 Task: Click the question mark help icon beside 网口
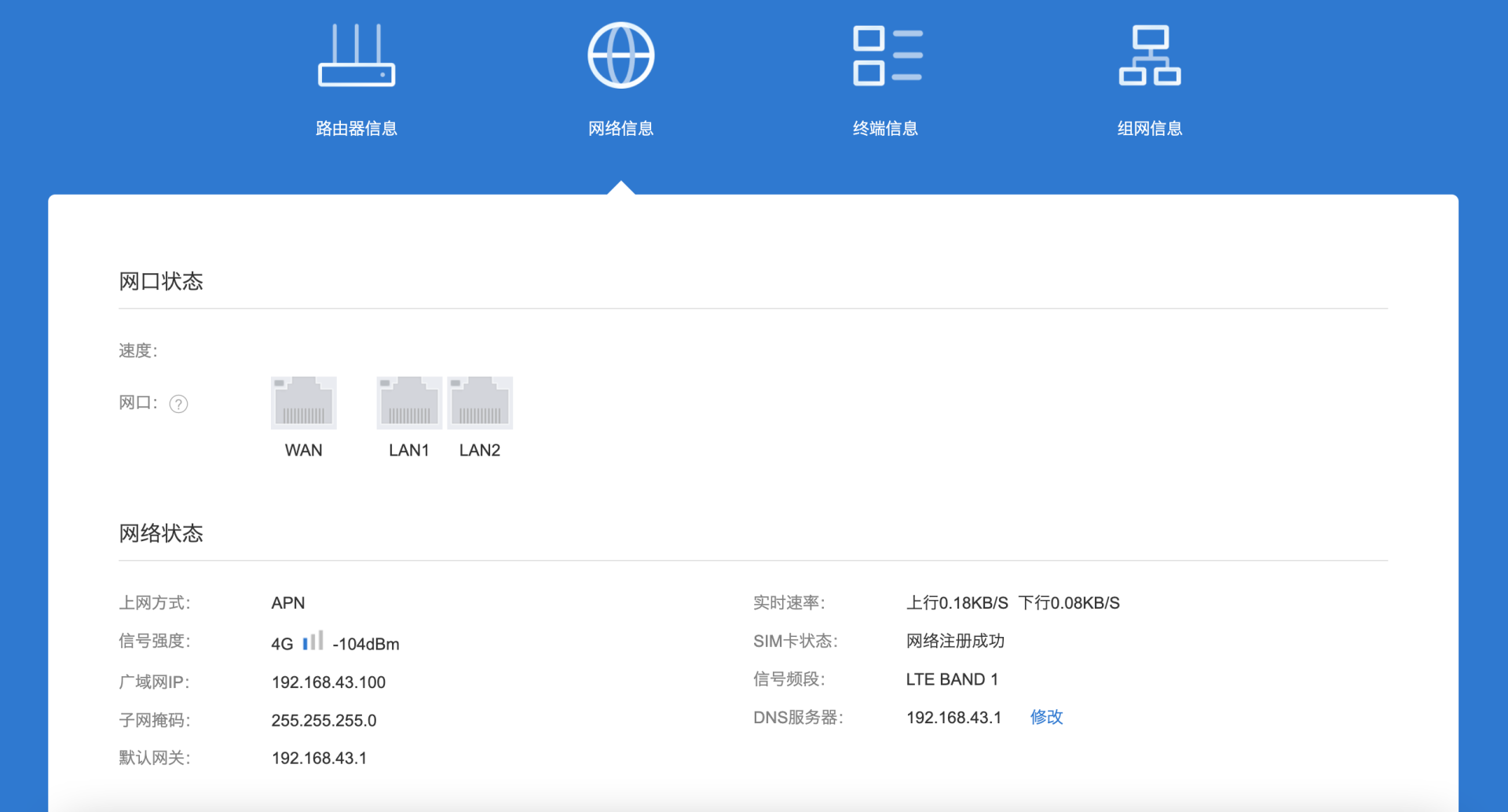point(179,404)
